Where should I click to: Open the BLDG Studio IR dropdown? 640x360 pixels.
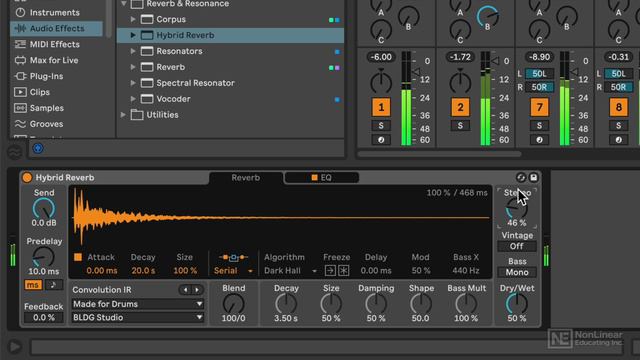138,318
